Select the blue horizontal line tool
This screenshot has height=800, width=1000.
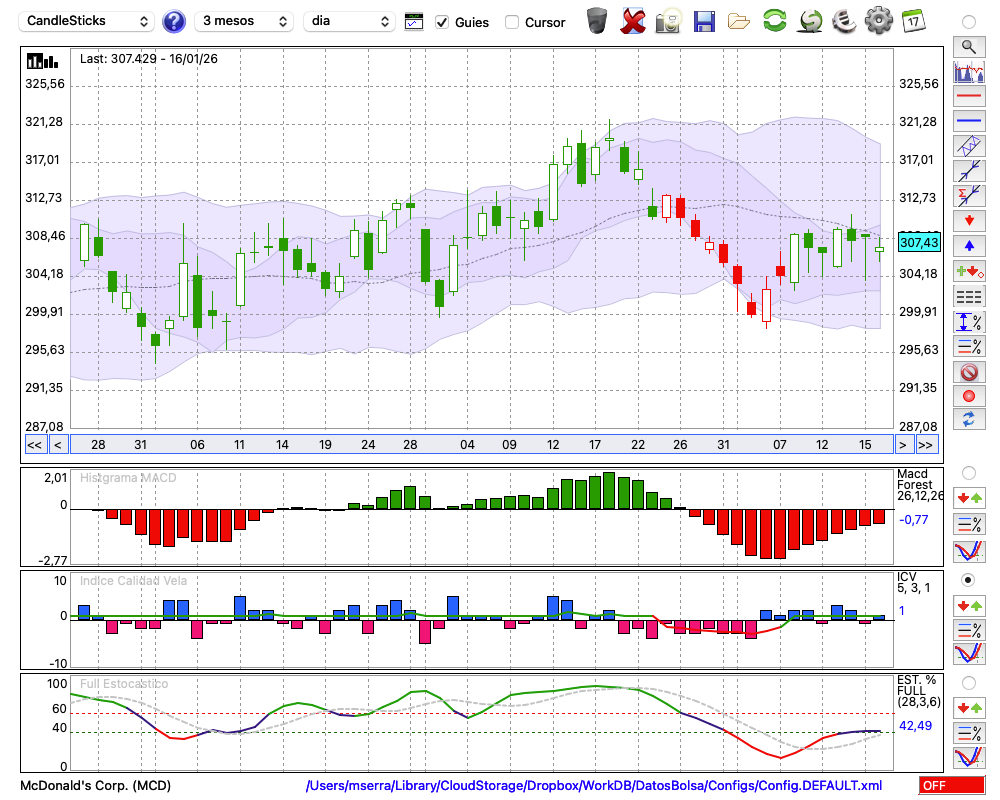(x=969, y=121)
